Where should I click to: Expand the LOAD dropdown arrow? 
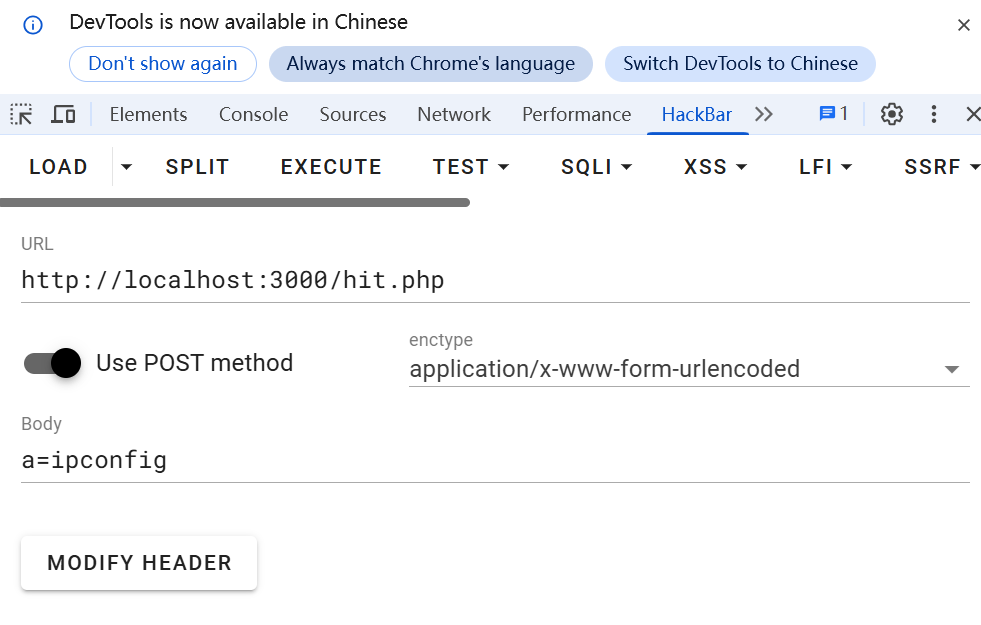[x=126, y=167]
